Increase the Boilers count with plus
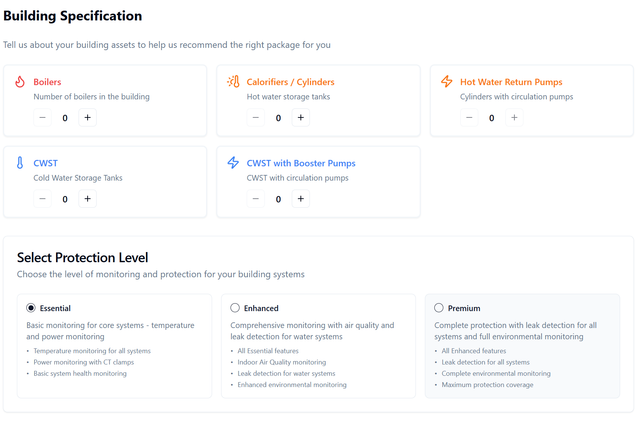 point(87,118)
